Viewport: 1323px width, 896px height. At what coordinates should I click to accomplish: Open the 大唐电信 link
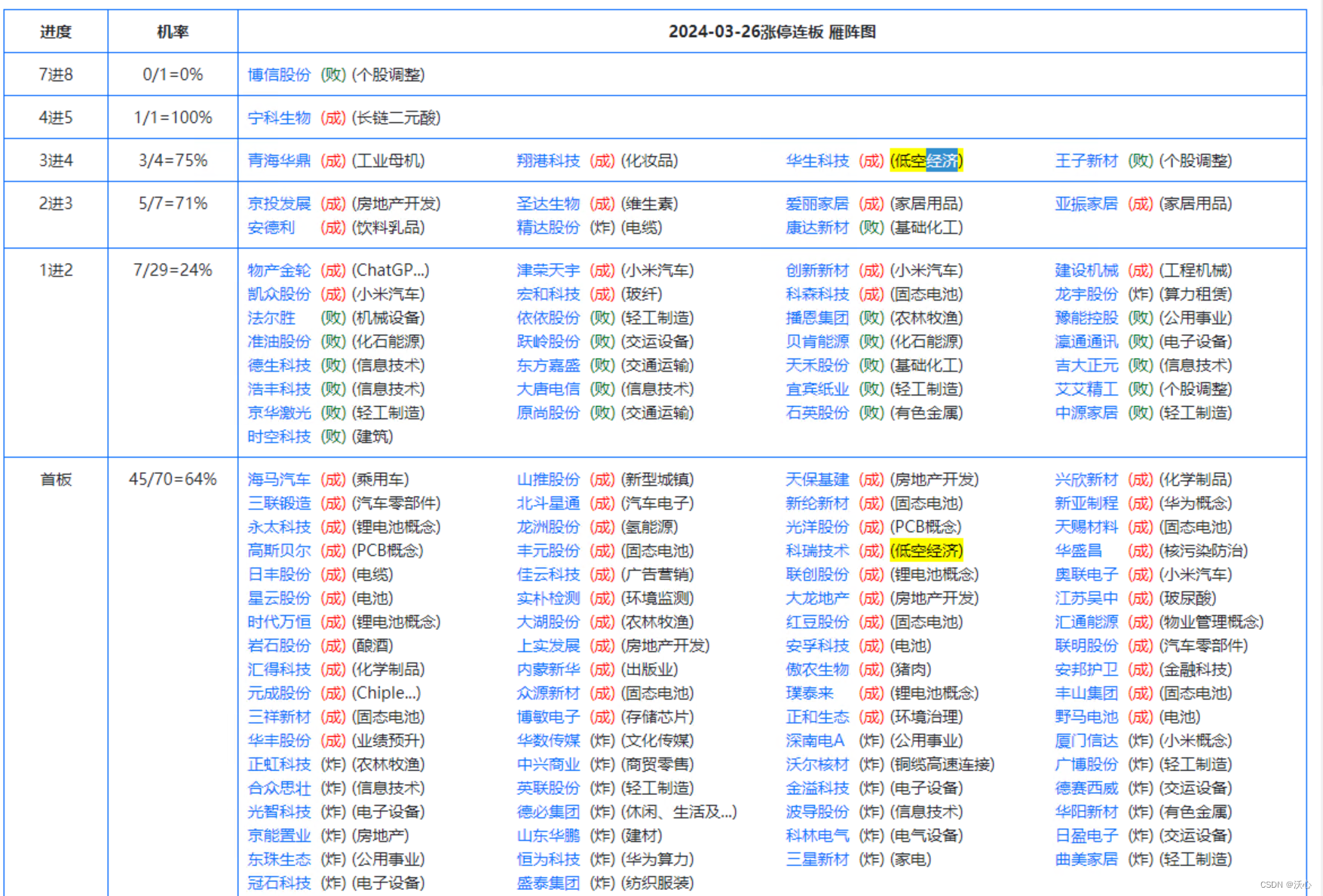coord(548,389)
